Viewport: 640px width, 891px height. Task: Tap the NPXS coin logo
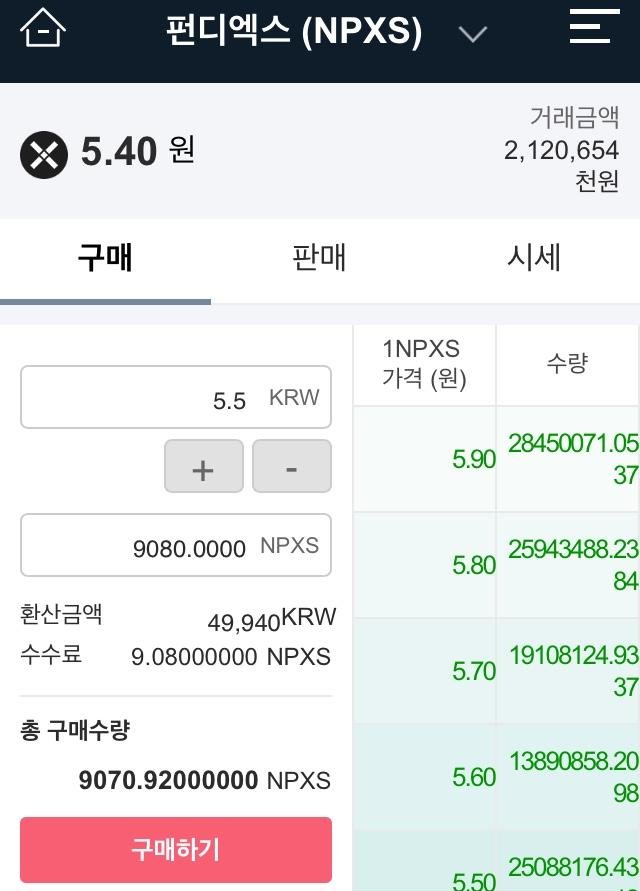pos(44,155)
